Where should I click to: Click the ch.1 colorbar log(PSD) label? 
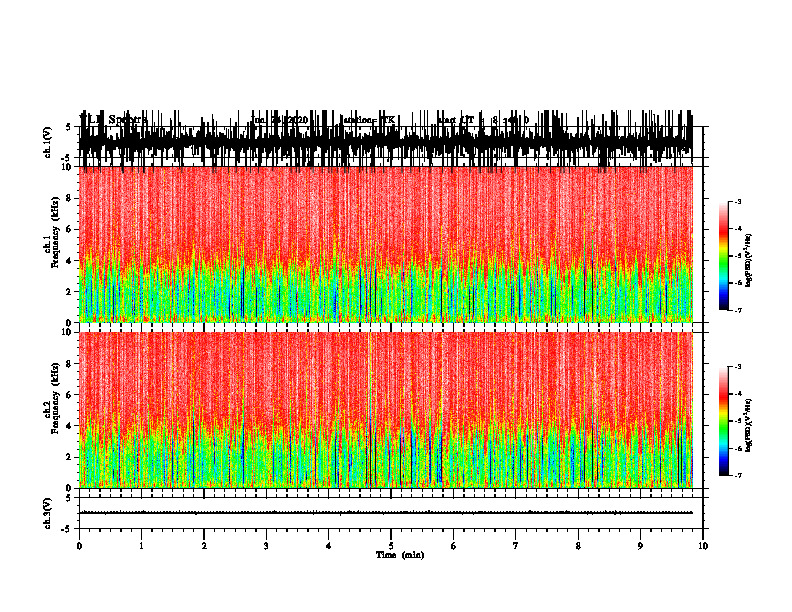pyautogui.click(x=748, y=260)
